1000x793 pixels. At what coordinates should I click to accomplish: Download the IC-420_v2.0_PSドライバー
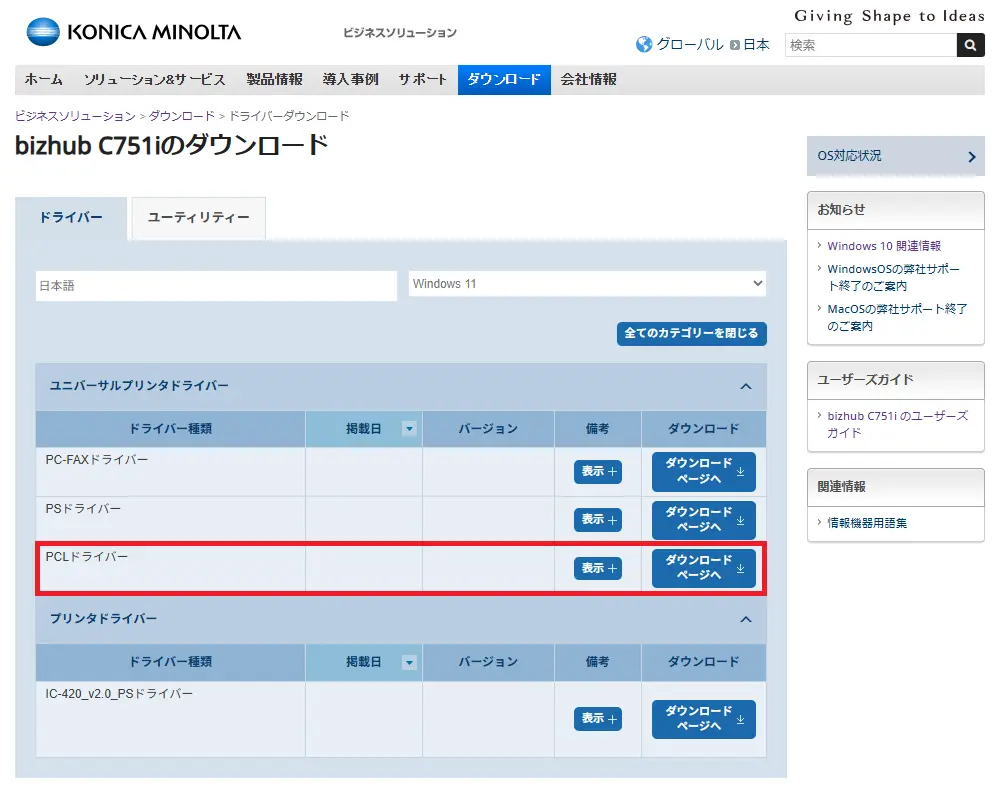click(703, 719)
